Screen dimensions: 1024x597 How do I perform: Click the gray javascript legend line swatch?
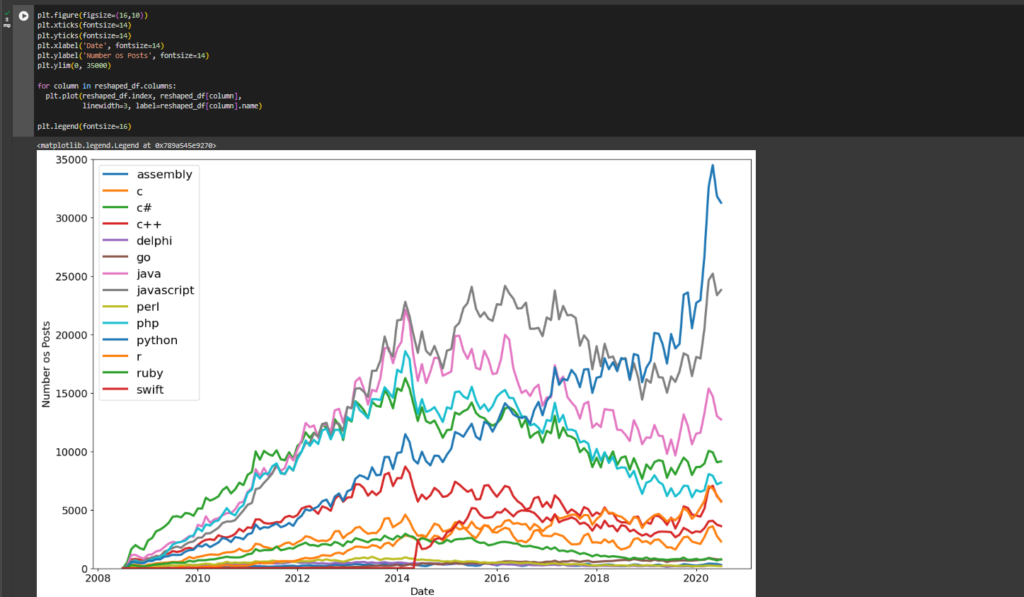click(116, 290)
